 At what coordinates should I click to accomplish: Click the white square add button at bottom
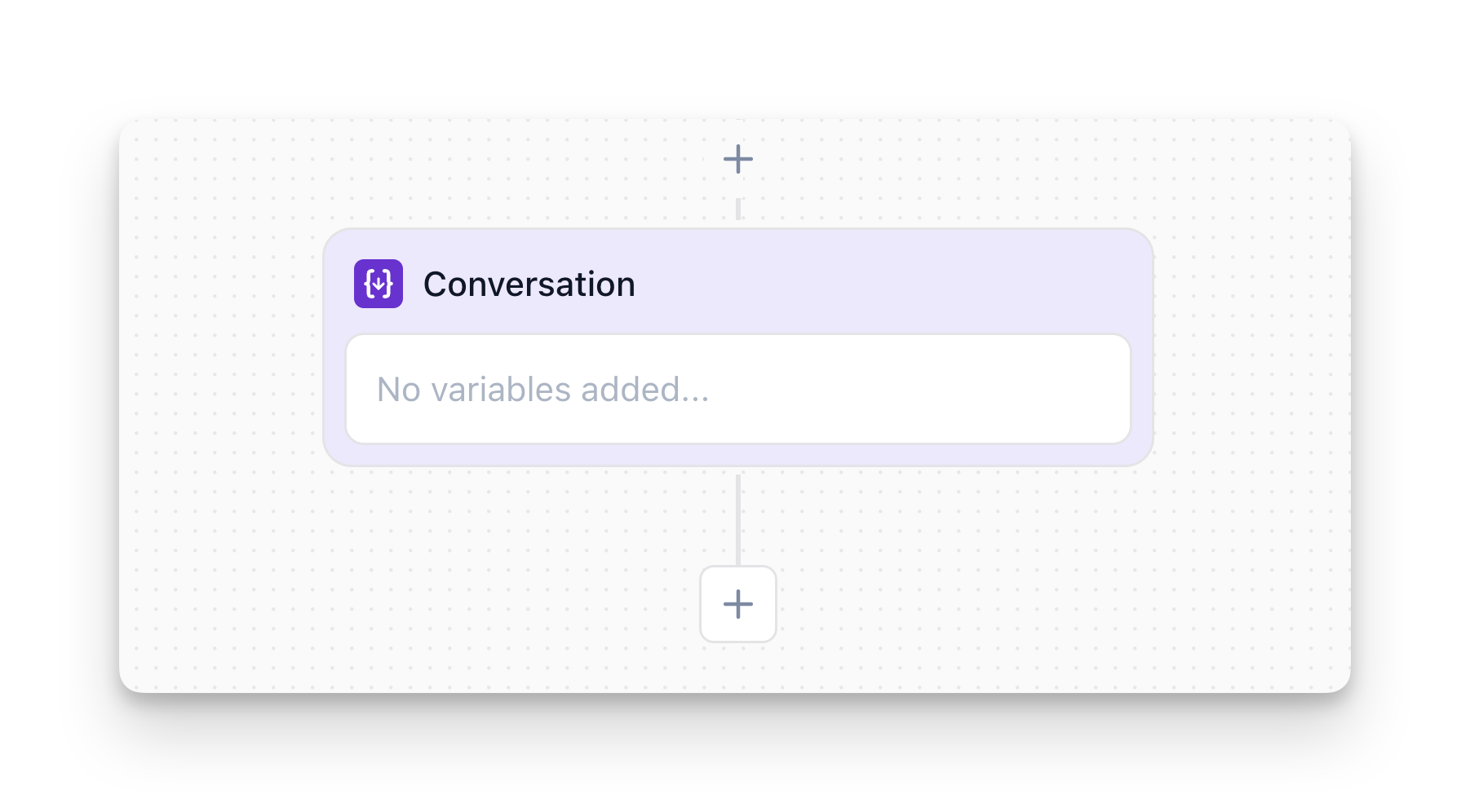737,604
